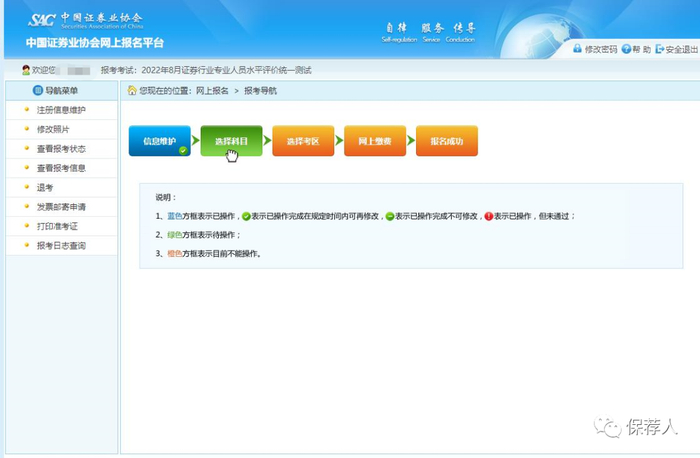
Task: Click the exam name 2022年8月证券行业专业人员水平评价统一测试
Action: coord(226,70)
